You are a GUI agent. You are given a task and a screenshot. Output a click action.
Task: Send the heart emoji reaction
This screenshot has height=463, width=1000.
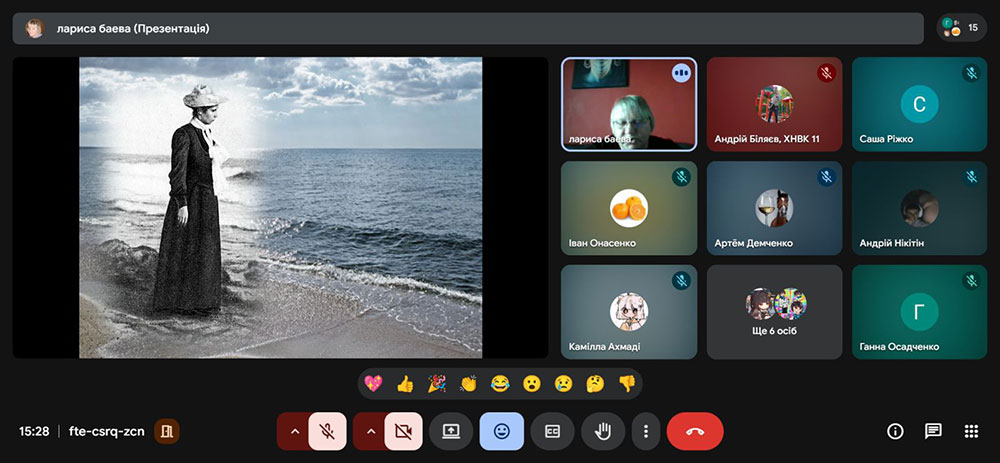[x=374, y=383]
